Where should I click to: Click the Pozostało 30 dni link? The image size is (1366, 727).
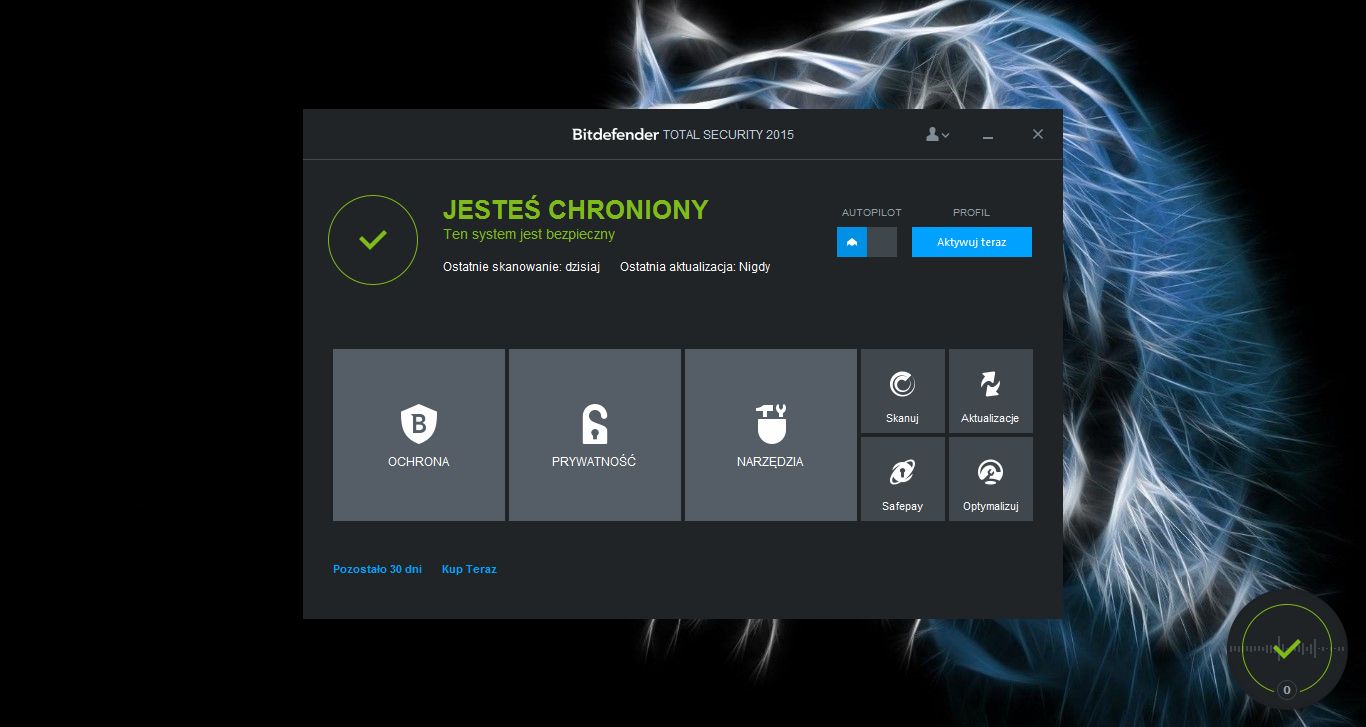(x=377, y=569)
